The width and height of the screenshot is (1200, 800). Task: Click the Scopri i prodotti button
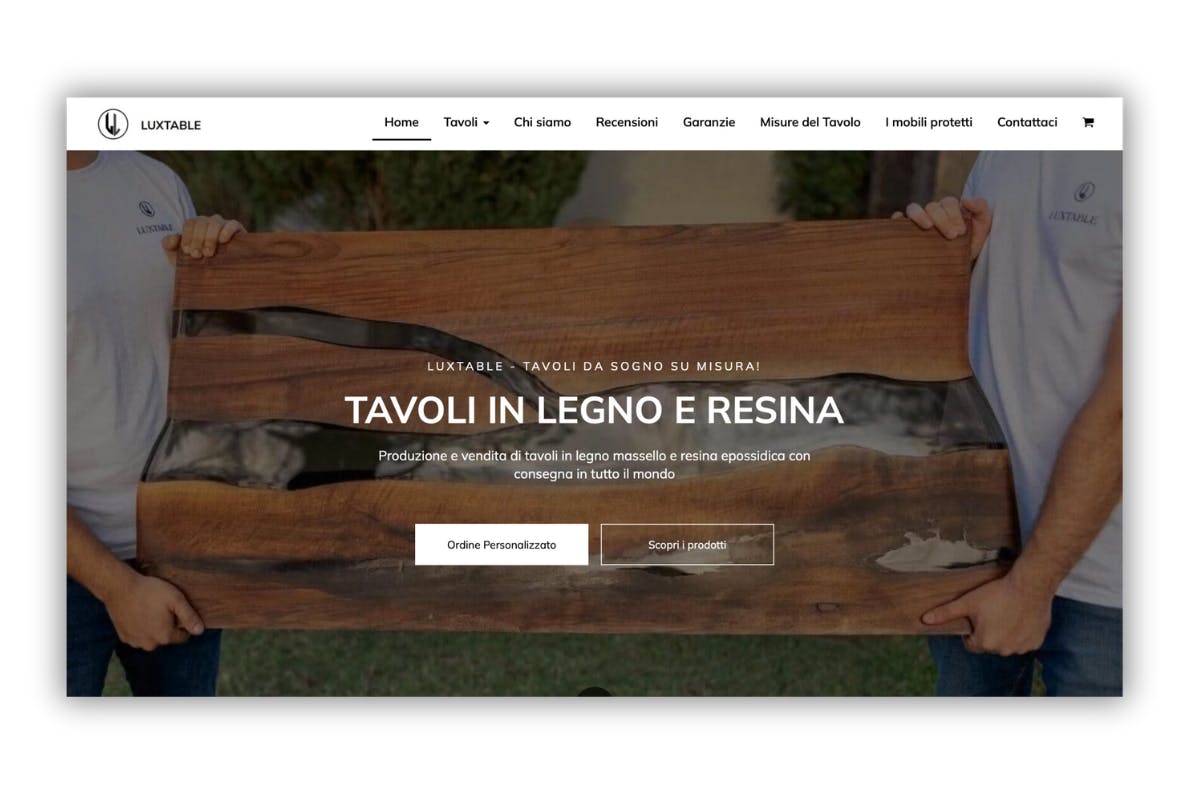(687, 545)
